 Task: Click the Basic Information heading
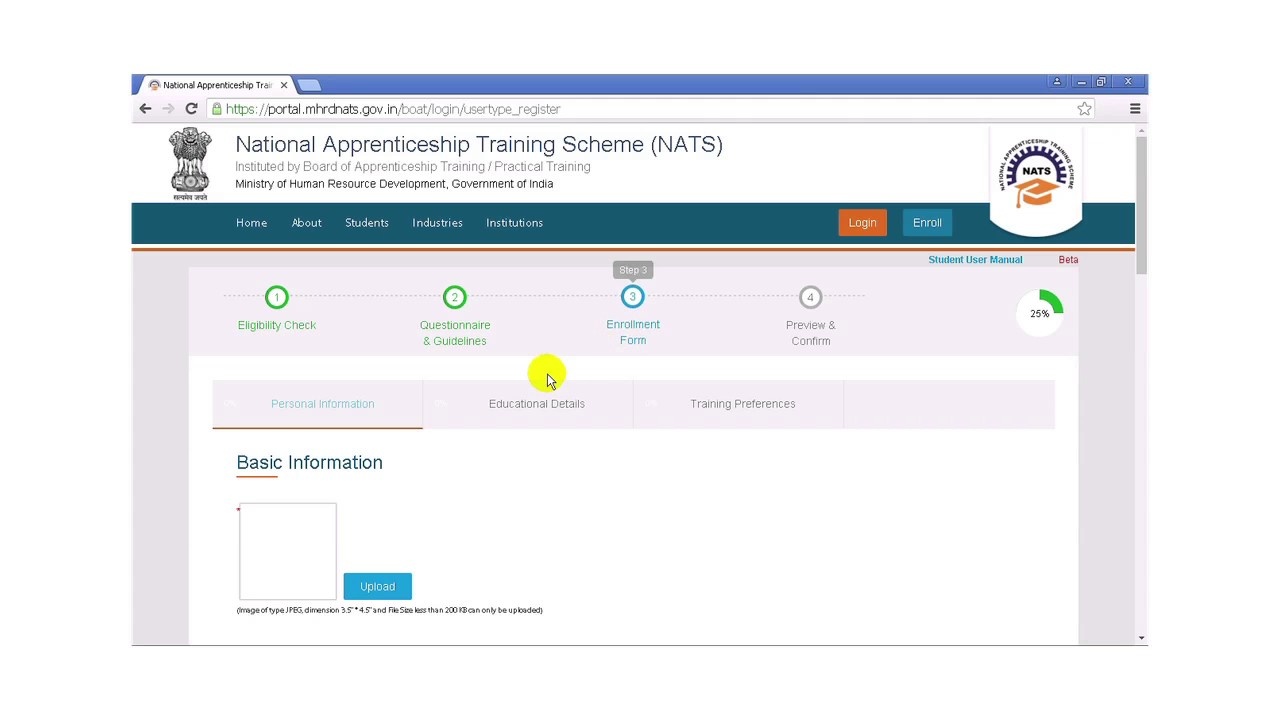(x=309, y=463)
